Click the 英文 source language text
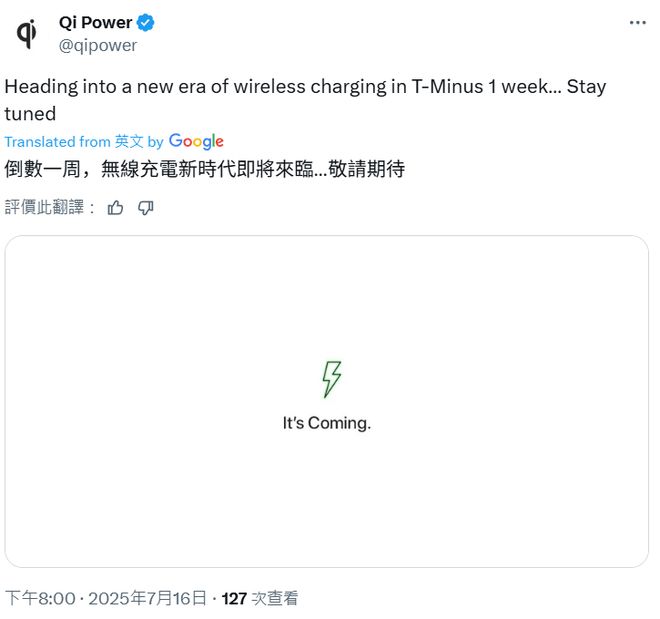Screen dimensions: 660x619 (x=129, y=142)
